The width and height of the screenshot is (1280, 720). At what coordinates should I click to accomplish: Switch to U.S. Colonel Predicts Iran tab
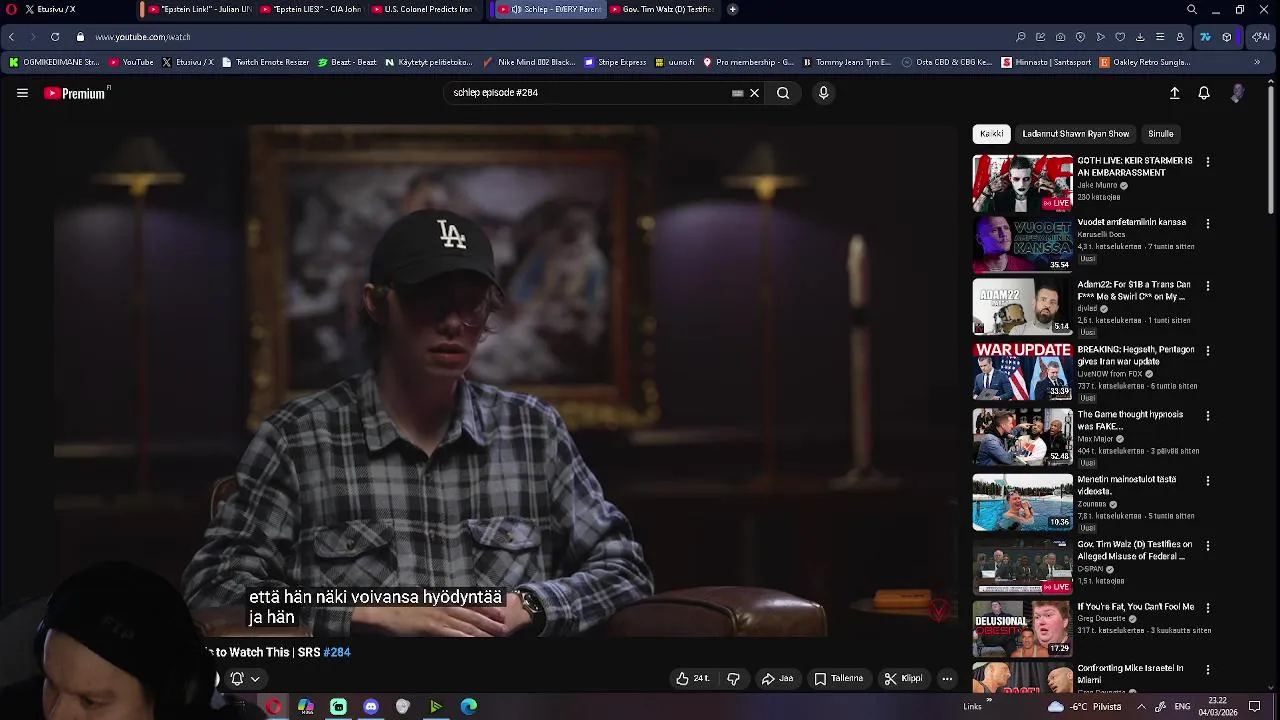click(x=424, y=9)
